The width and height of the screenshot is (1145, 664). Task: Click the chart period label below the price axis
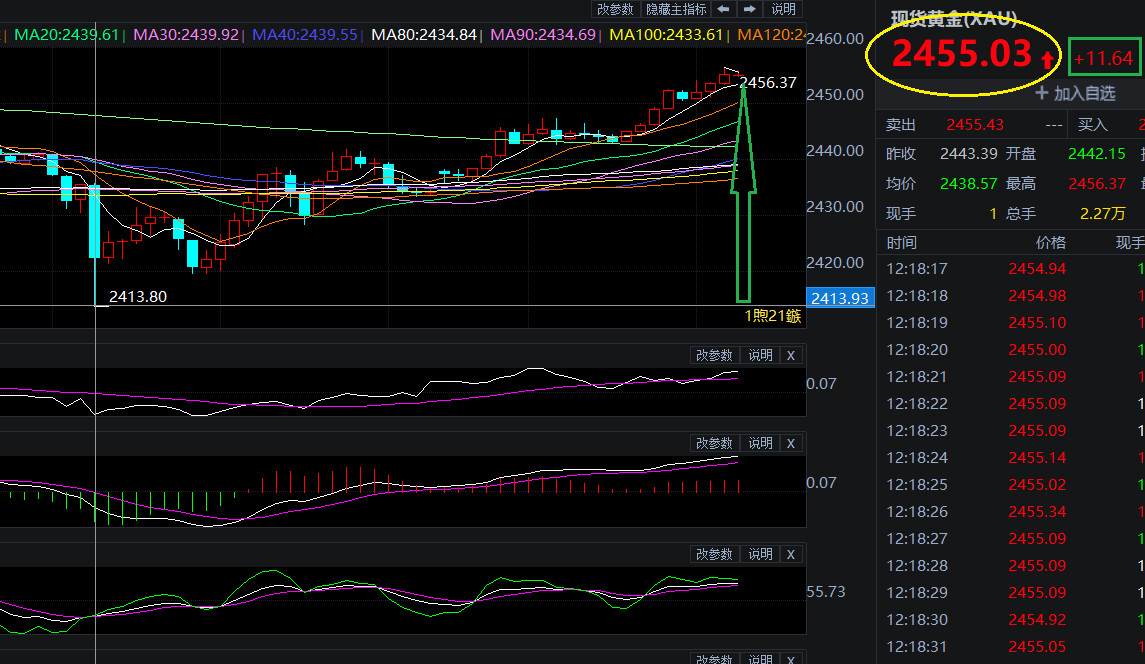coord(773,316)
